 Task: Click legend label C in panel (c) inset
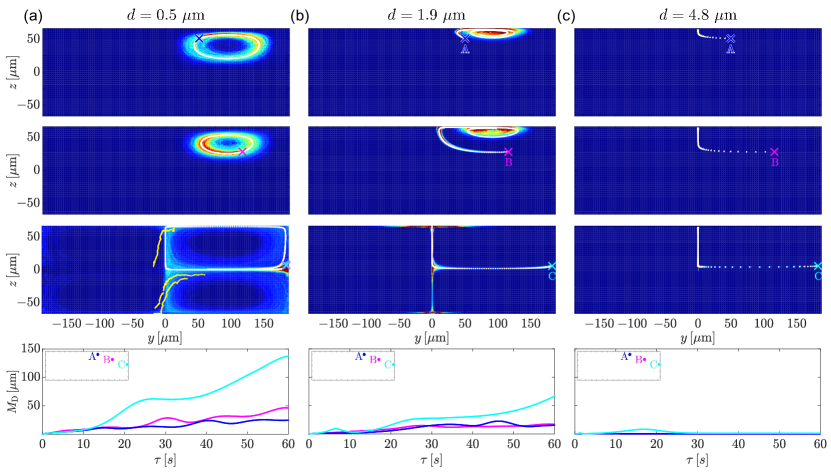[x=653, y=364]
